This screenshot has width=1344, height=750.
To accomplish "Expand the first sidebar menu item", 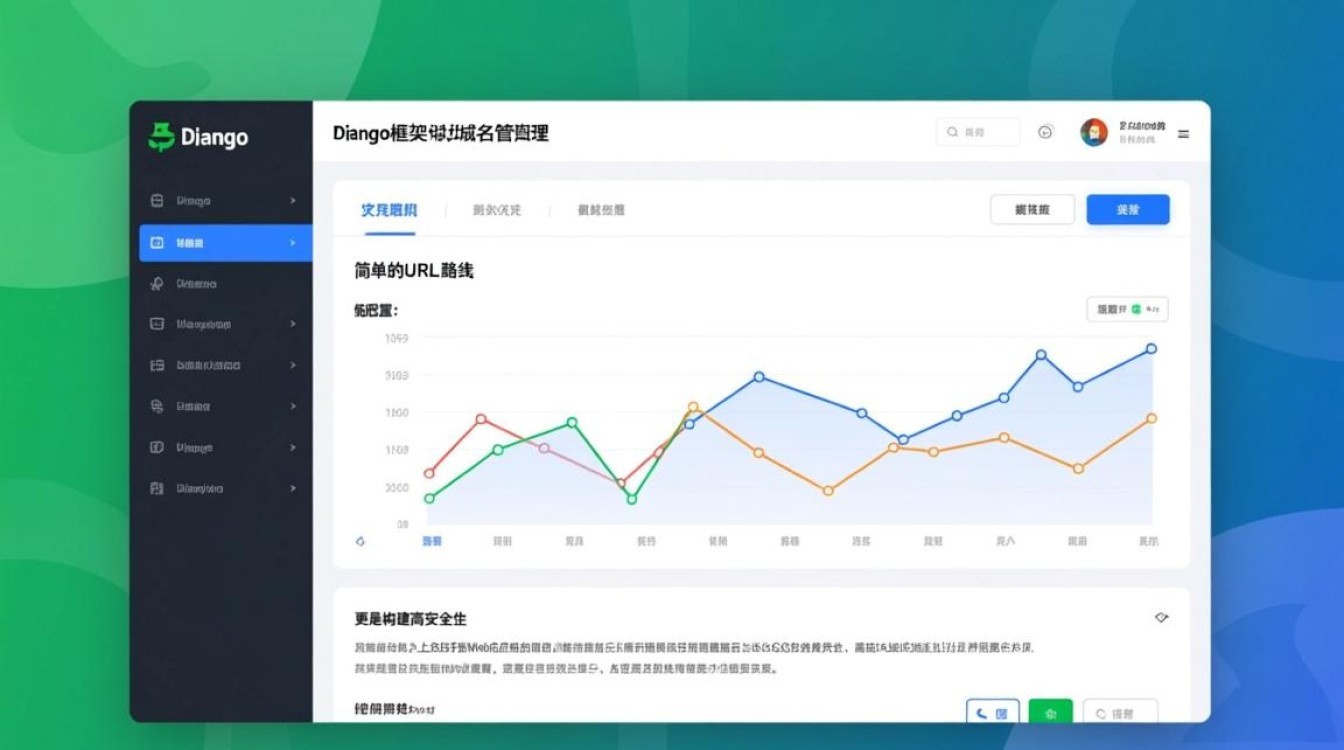I will coord(293,201).
